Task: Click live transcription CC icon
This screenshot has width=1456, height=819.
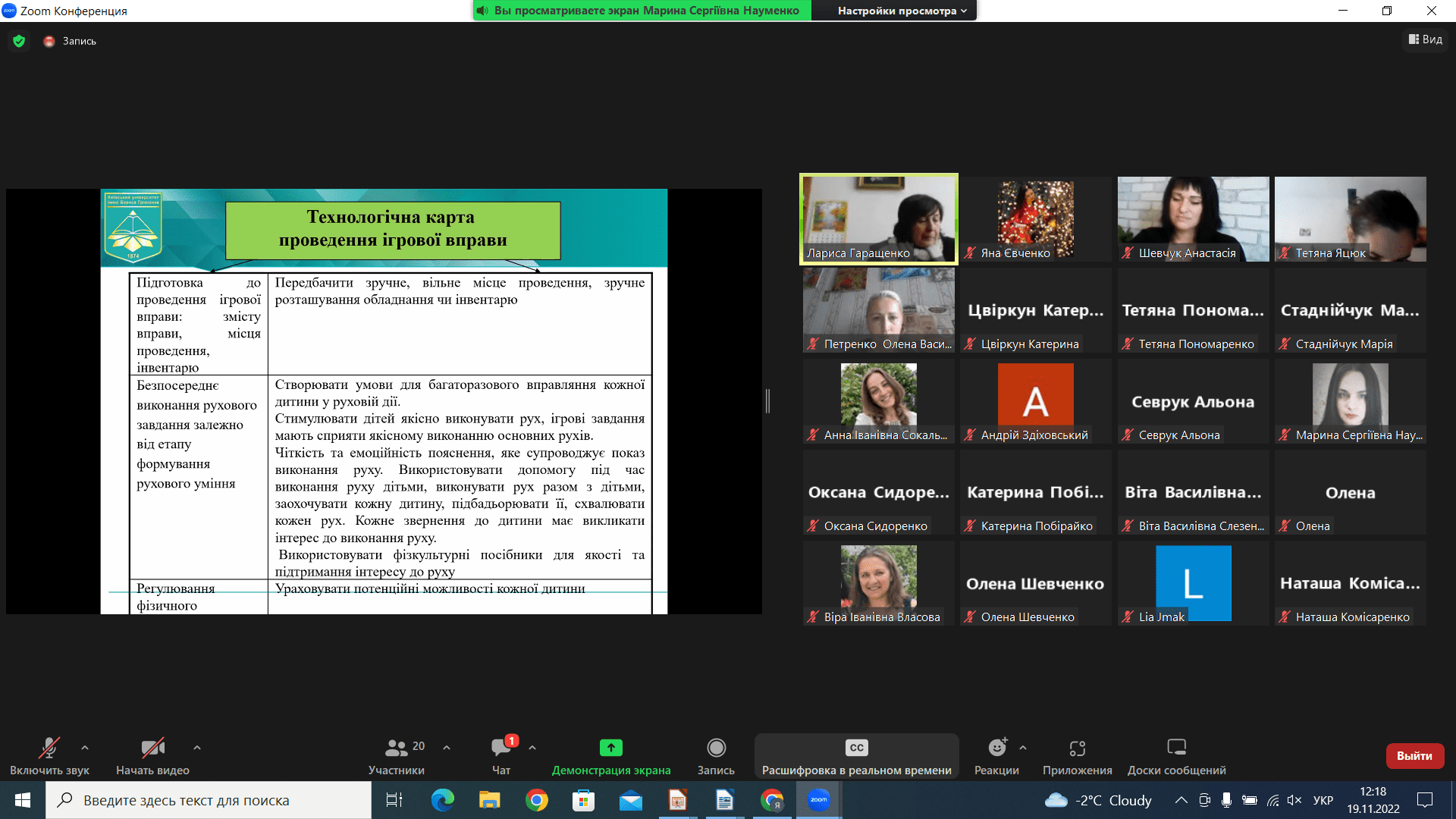Action: coord(856,748)
